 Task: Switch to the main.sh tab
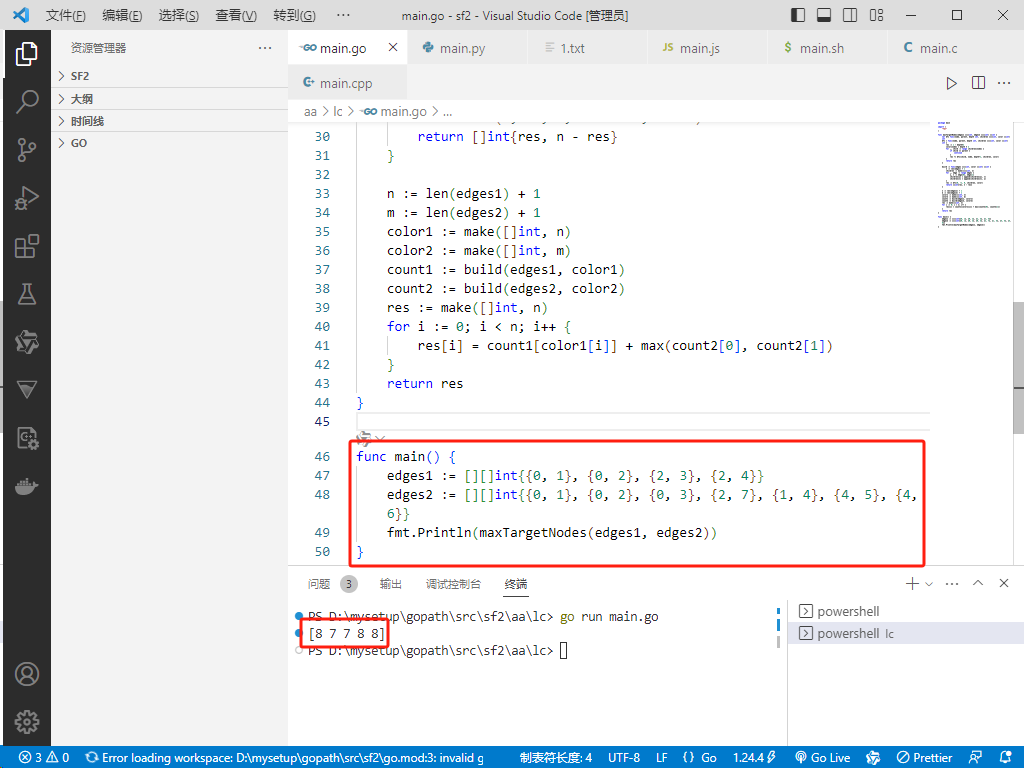pos(827,48)
